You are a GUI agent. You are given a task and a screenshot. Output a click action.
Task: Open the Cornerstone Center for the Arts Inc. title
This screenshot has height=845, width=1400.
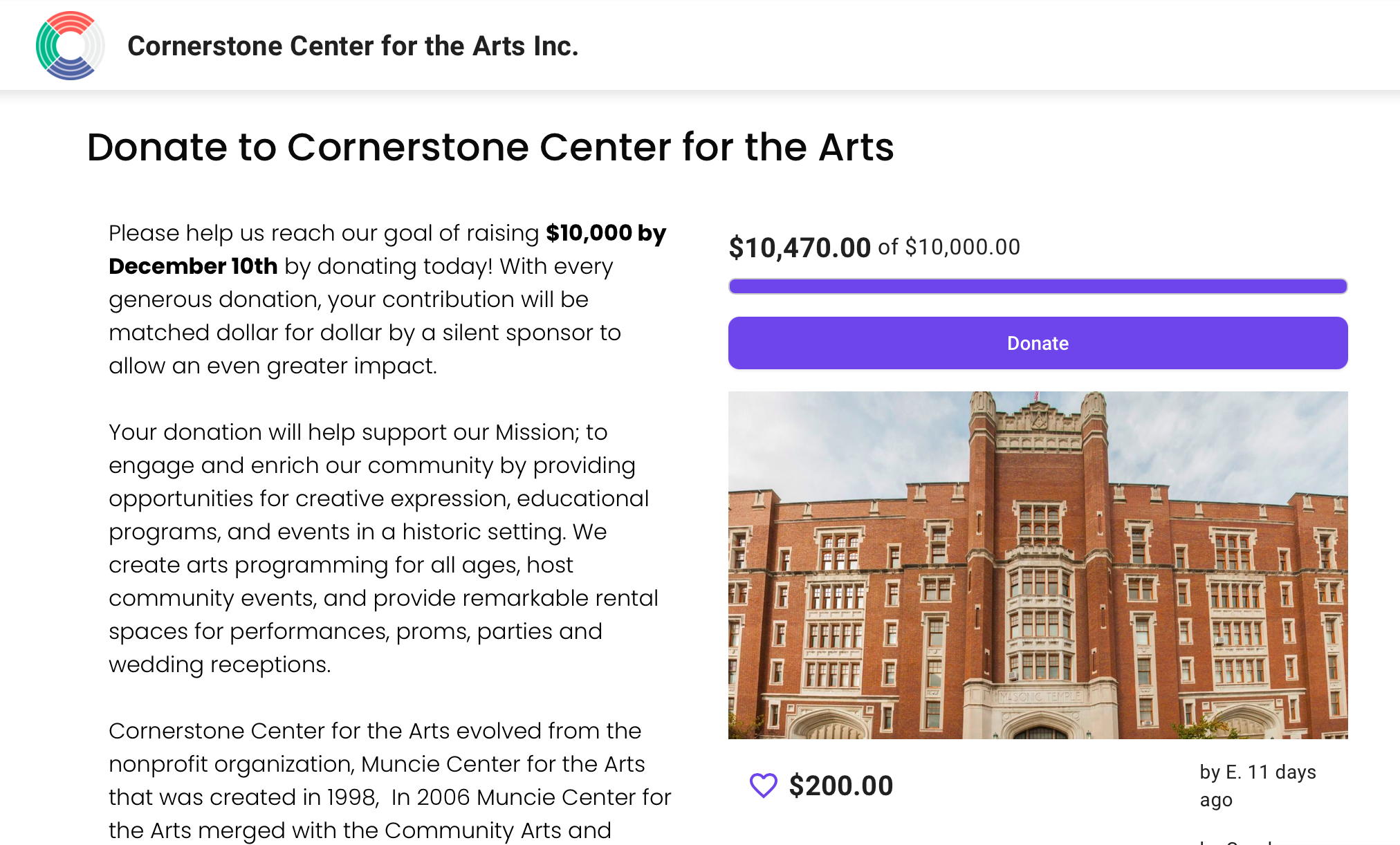coord(353,46)
